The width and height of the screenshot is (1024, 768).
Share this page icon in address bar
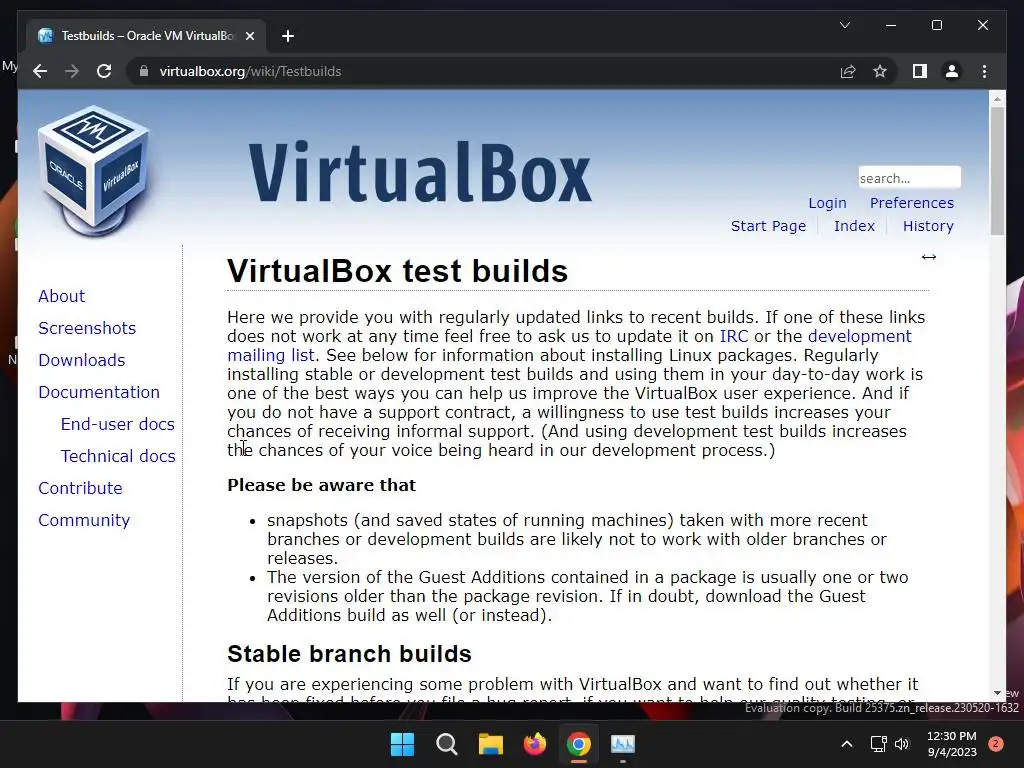tap(848, 71)
